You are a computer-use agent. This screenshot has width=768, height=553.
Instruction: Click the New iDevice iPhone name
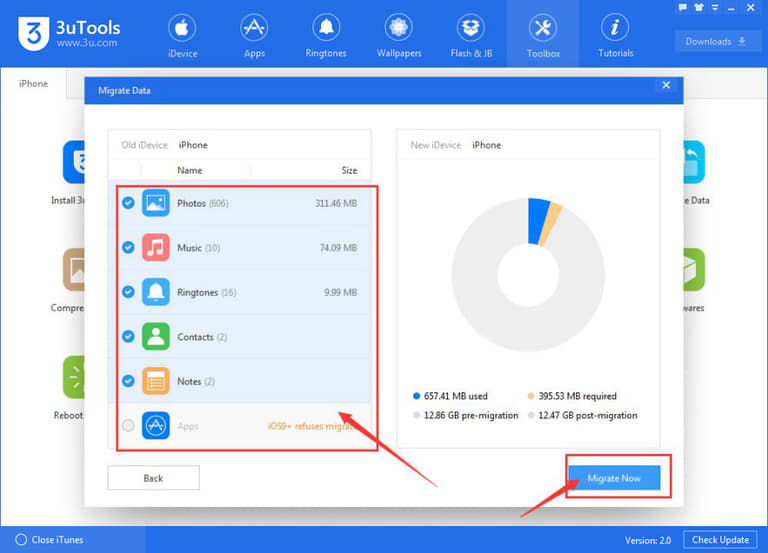(486, 145)
